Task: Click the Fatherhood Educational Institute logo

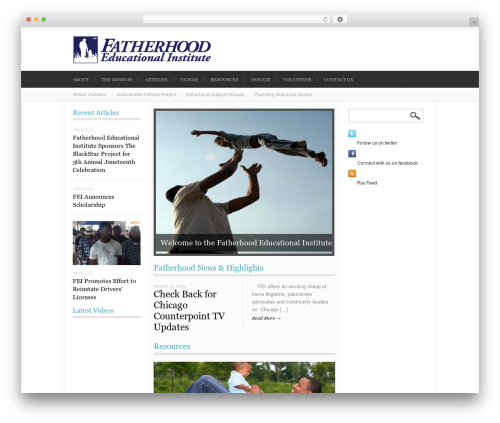Action: point(142,50)
